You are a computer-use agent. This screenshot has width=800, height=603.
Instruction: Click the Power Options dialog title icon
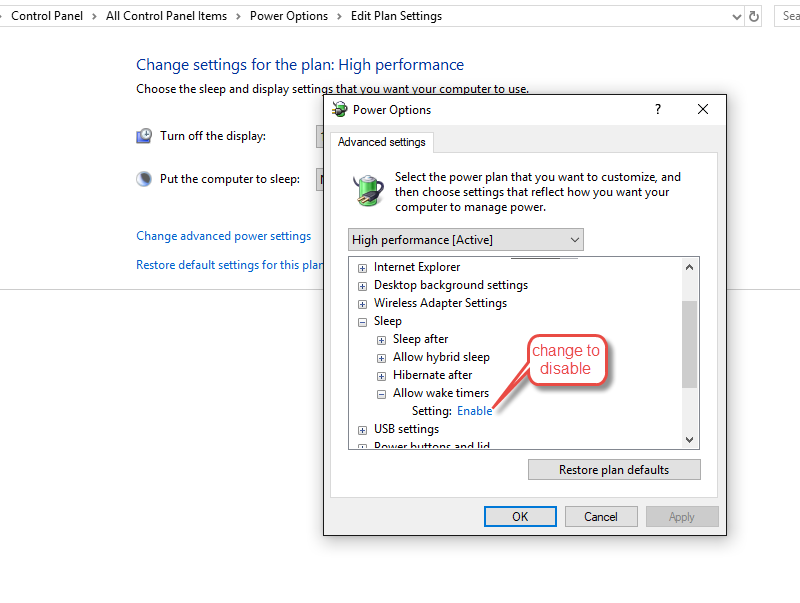point(339,109)
